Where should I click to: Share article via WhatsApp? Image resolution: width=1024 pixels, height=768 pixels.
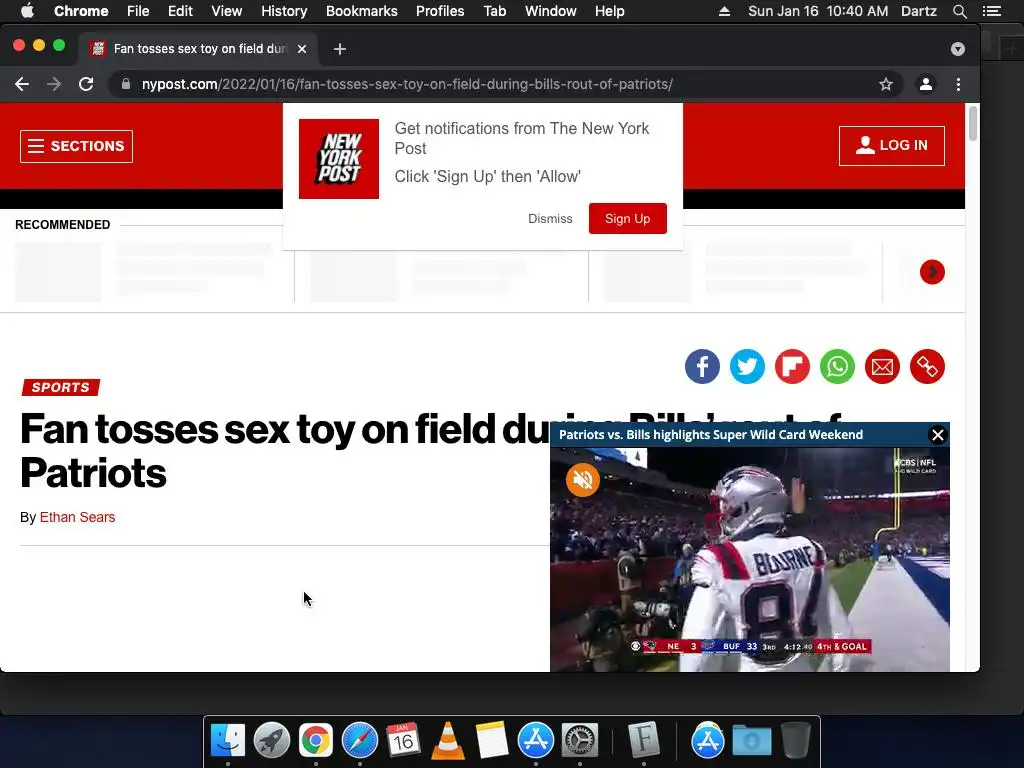point(837,366)
